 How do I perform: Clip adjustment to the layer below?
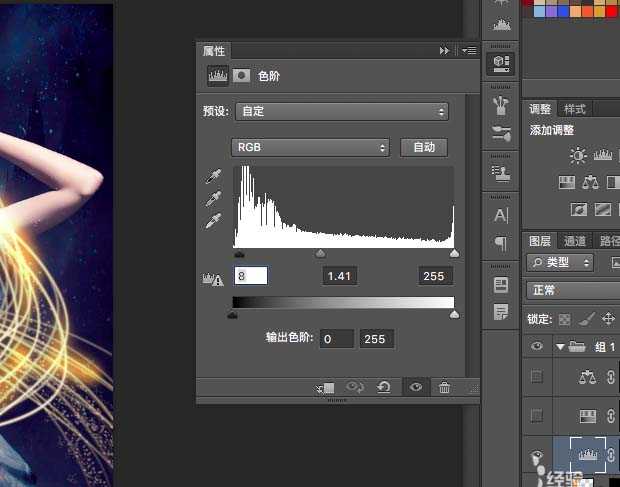pyautogui.click(x=324, y=387)
